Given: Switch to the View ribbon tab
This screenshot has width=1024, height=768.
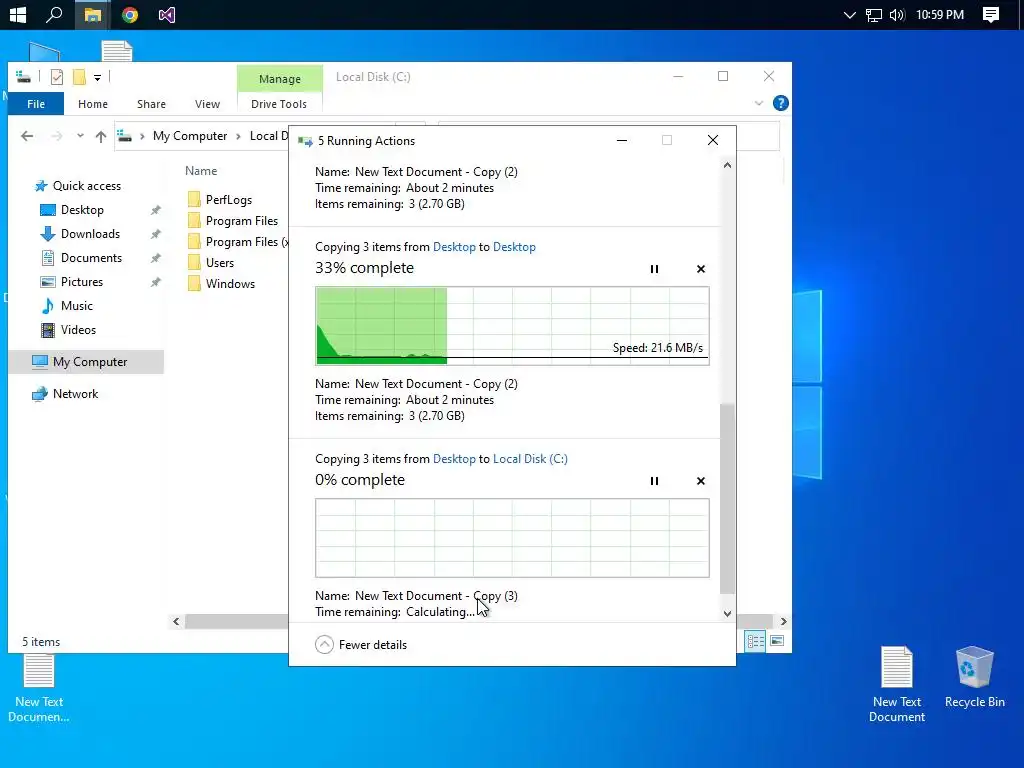Looking at the screenshot, I should (207, 104).
